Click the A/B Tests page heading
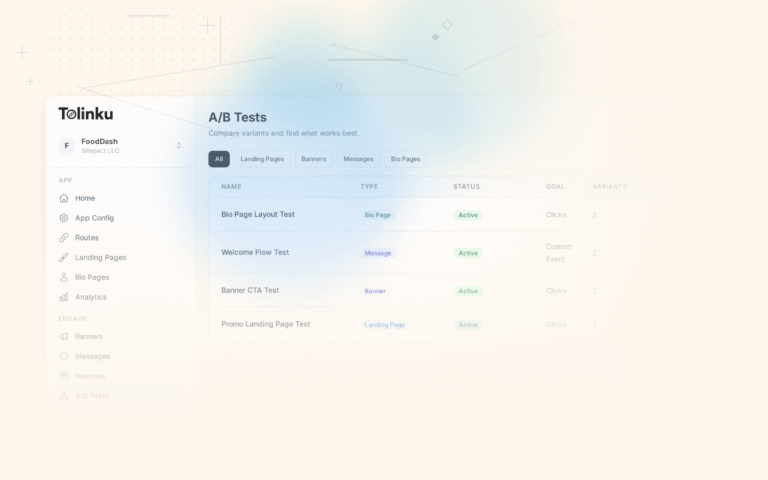Viewport: 768px width, 480px height. tap(238, 118)
